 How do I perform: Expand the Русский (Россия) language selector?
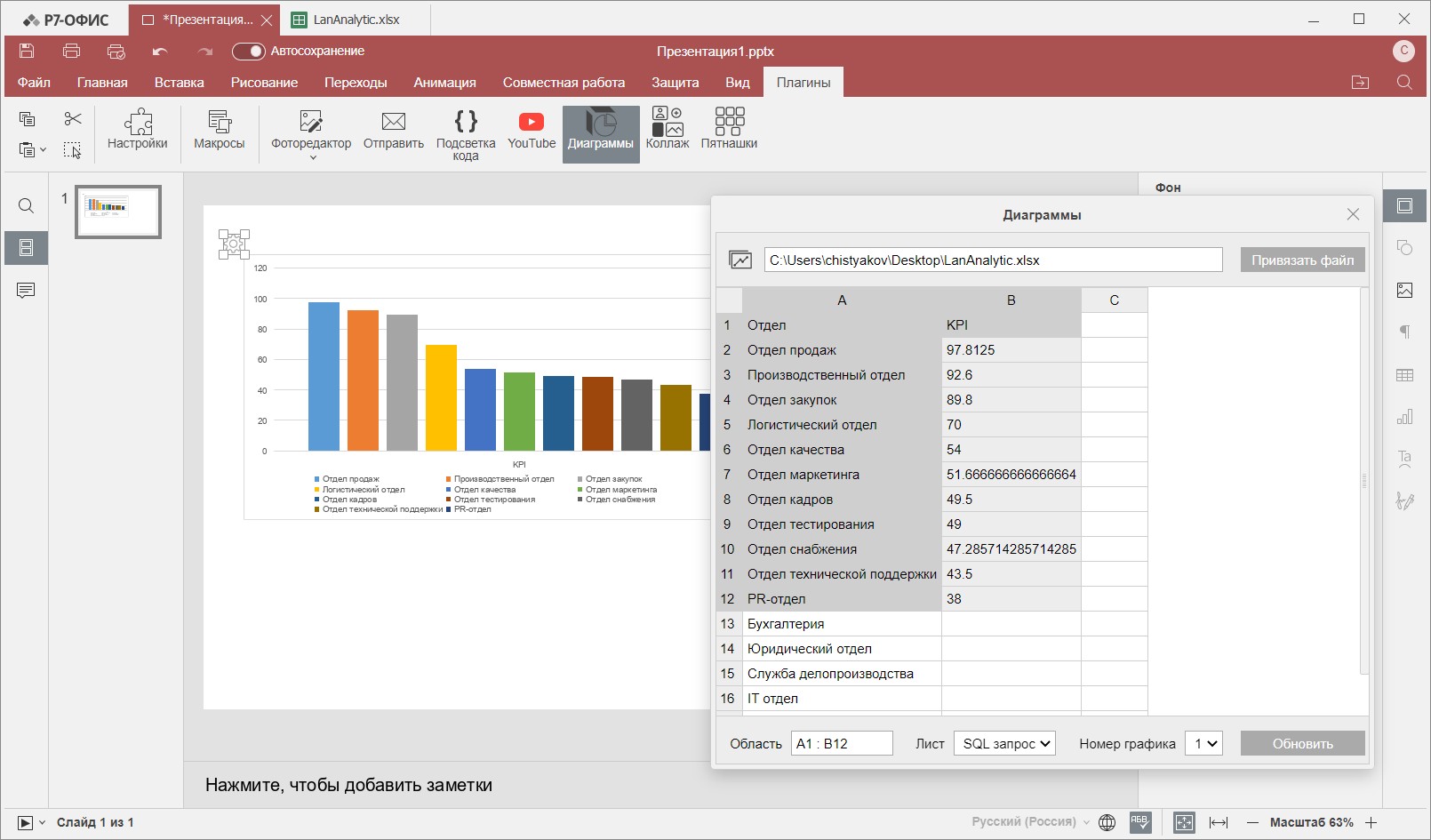[1030, 822]
